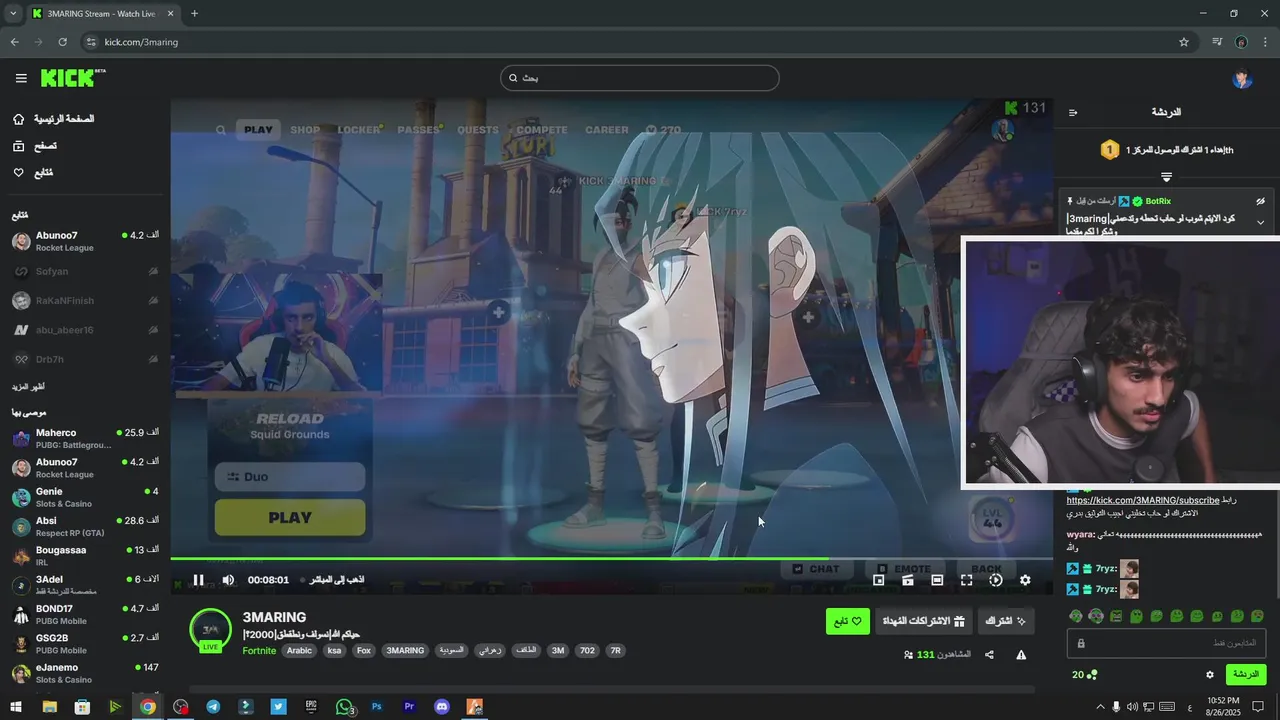Screen dimensions: 1280x720
Task: Expand the gift leaderboard arrow in chat
Action: point(1166,177)
